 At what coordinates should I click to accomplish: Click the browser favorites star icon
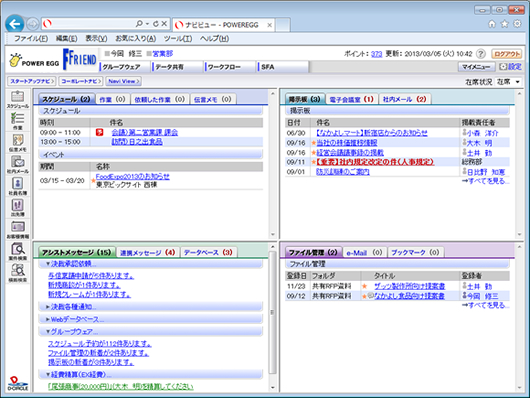point(504,24)
